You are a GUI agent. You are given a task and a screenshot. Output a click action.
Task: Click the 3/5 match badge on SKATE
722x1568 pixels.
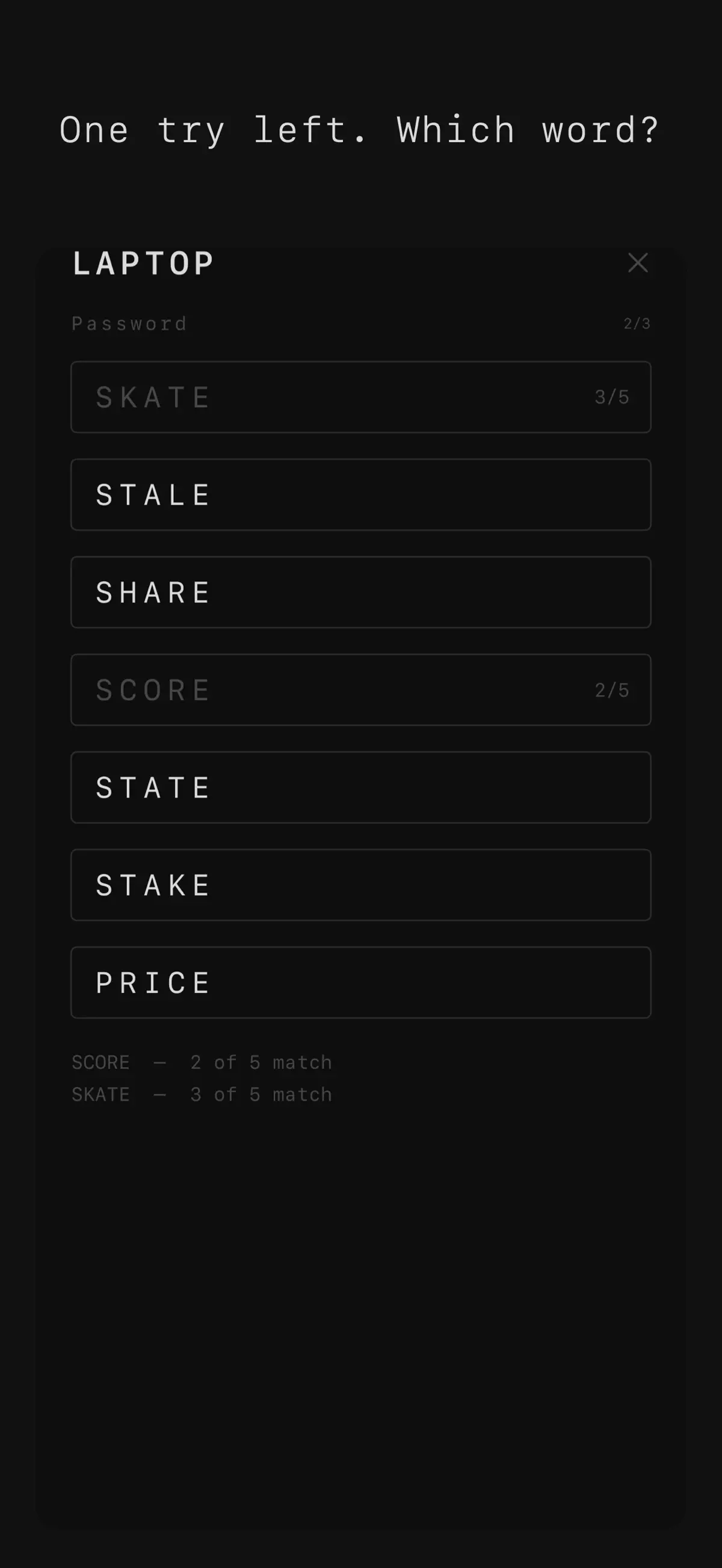612,398
